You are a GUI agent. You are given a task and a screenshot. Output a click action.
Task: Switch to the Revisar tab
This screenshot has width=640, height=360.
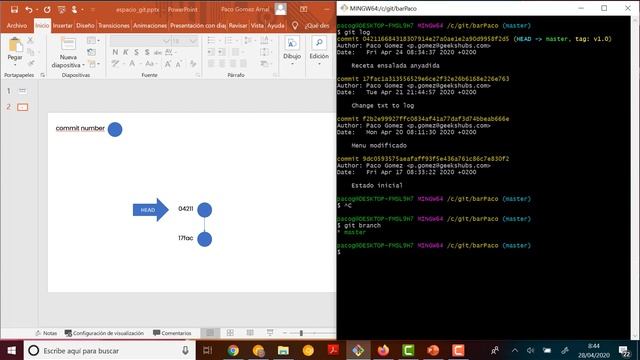pyautogui.click(x=238, y=25)
